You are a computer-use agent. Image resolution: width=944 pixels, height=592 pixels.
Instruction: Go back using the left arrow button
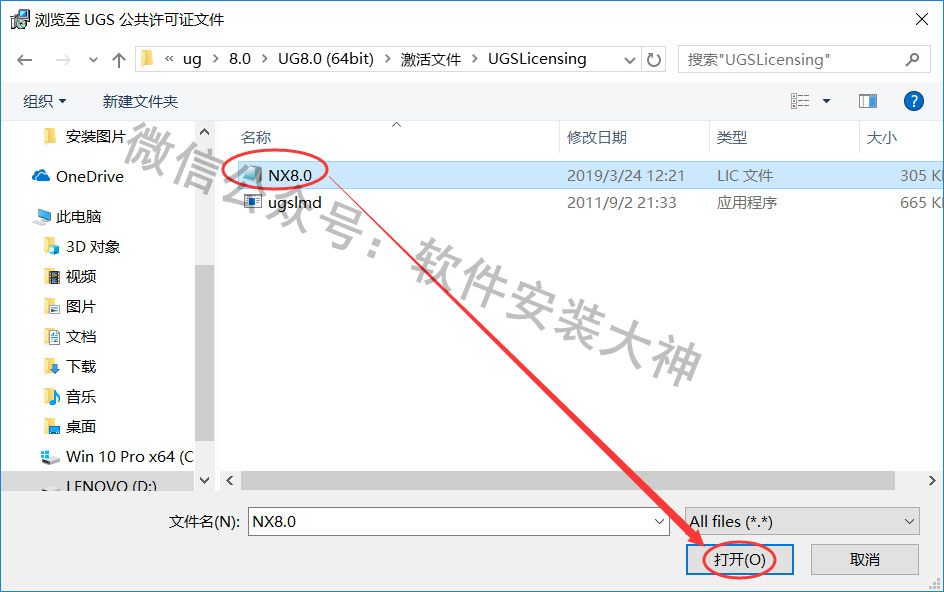click(x=25, y=60)
